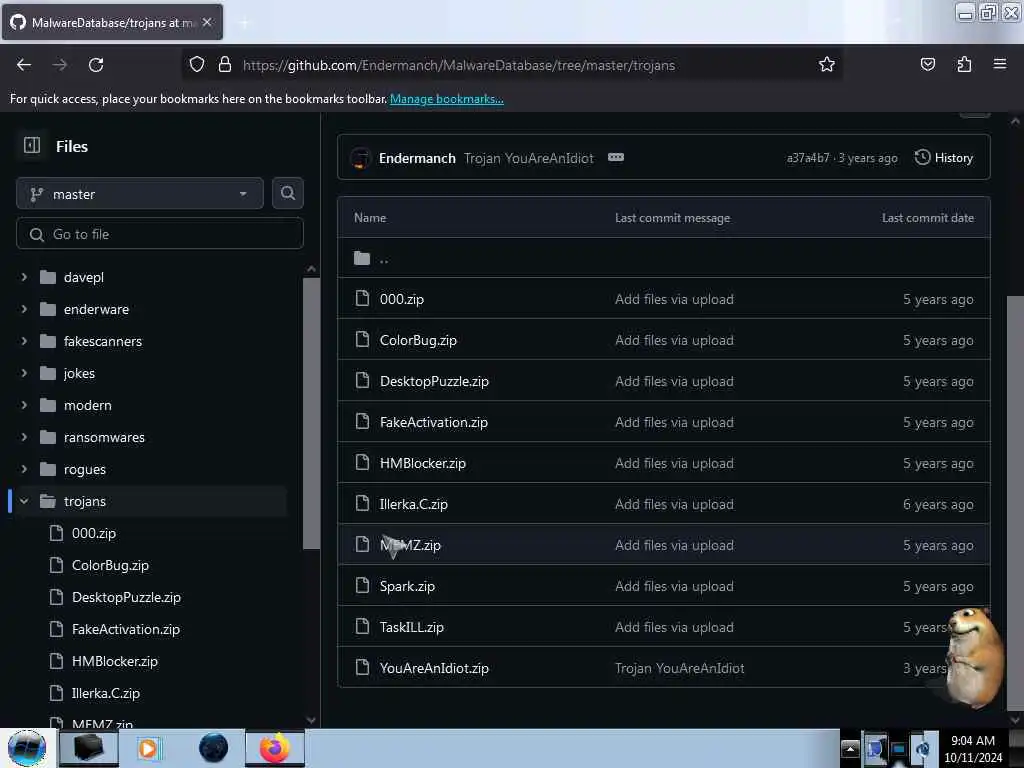Open History of commits
Viewport: 1024px width, 768px height.
pyautogui.click(x=944, y=157)
